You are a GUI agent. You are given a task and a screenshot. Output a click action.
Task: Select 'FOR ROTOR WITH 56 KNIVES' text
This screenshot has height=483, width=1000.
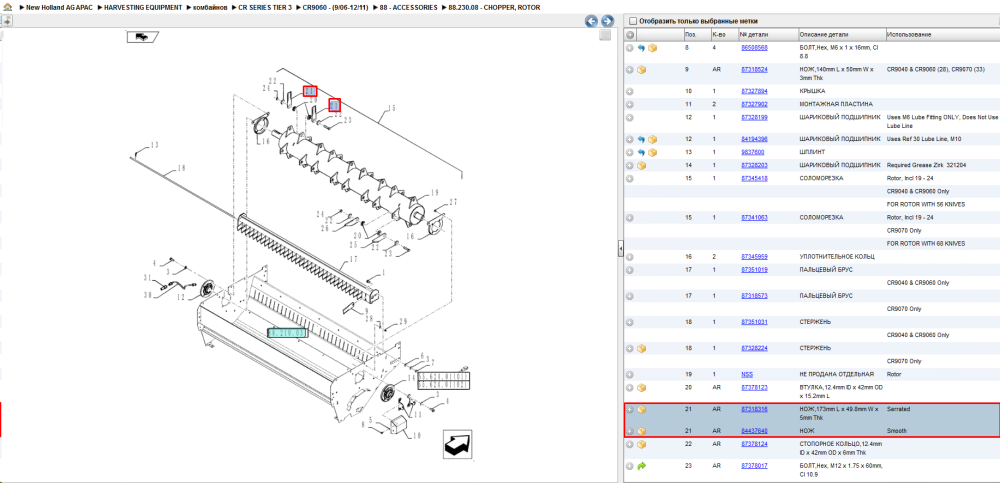[925, 204]
